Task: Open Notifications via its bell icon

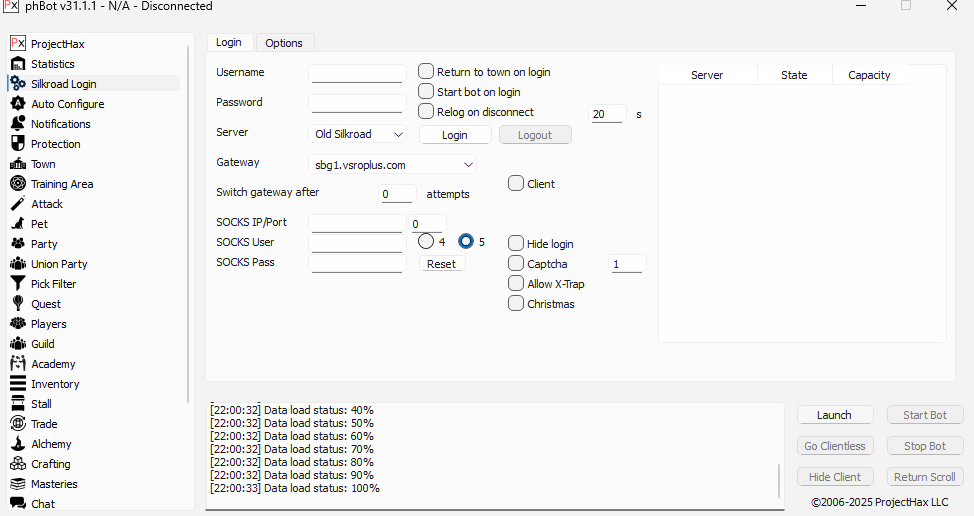Action: pos(17,124)
